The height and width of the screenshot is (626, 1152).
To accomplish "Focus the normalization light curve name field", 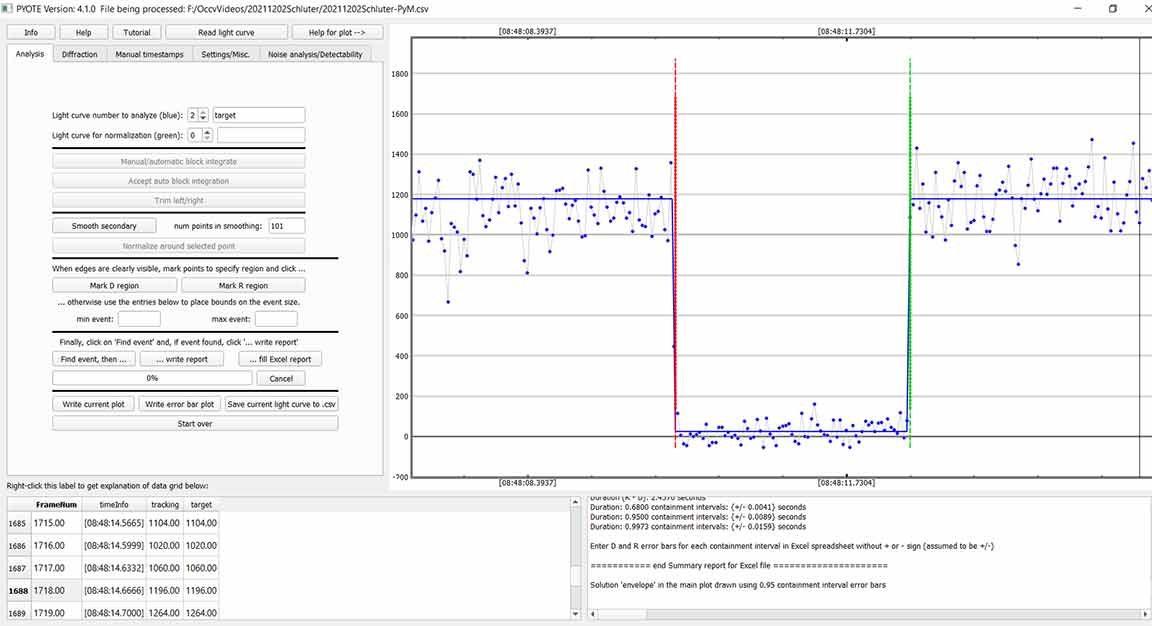I will pos(261,135).
